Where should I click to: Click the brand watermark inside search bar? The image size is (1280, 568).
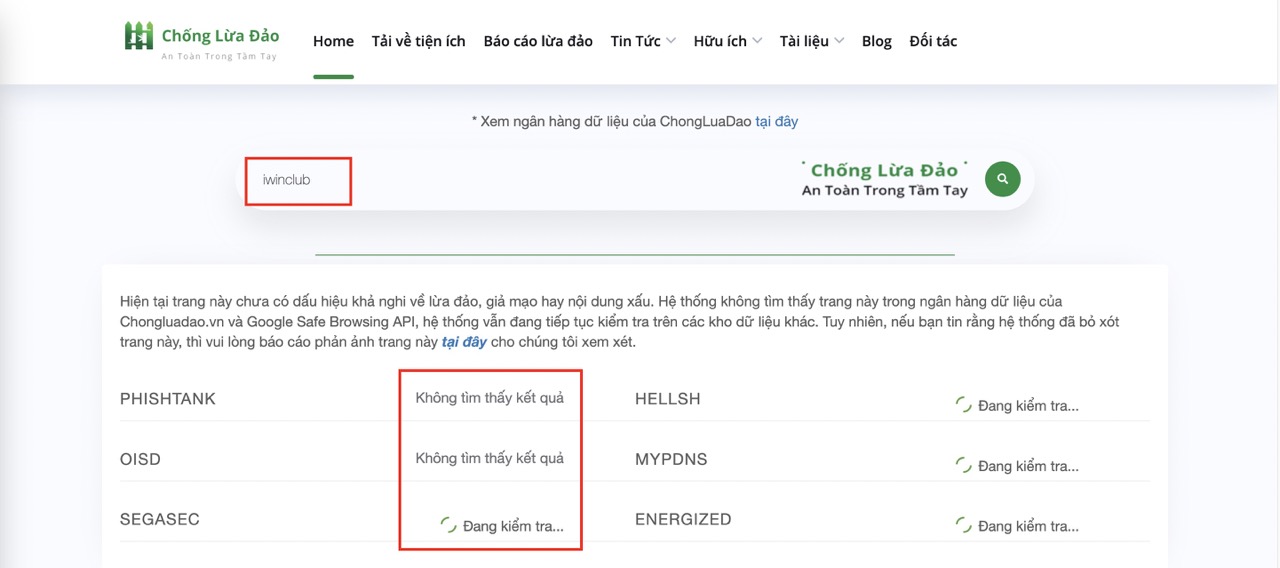(884, 179)
